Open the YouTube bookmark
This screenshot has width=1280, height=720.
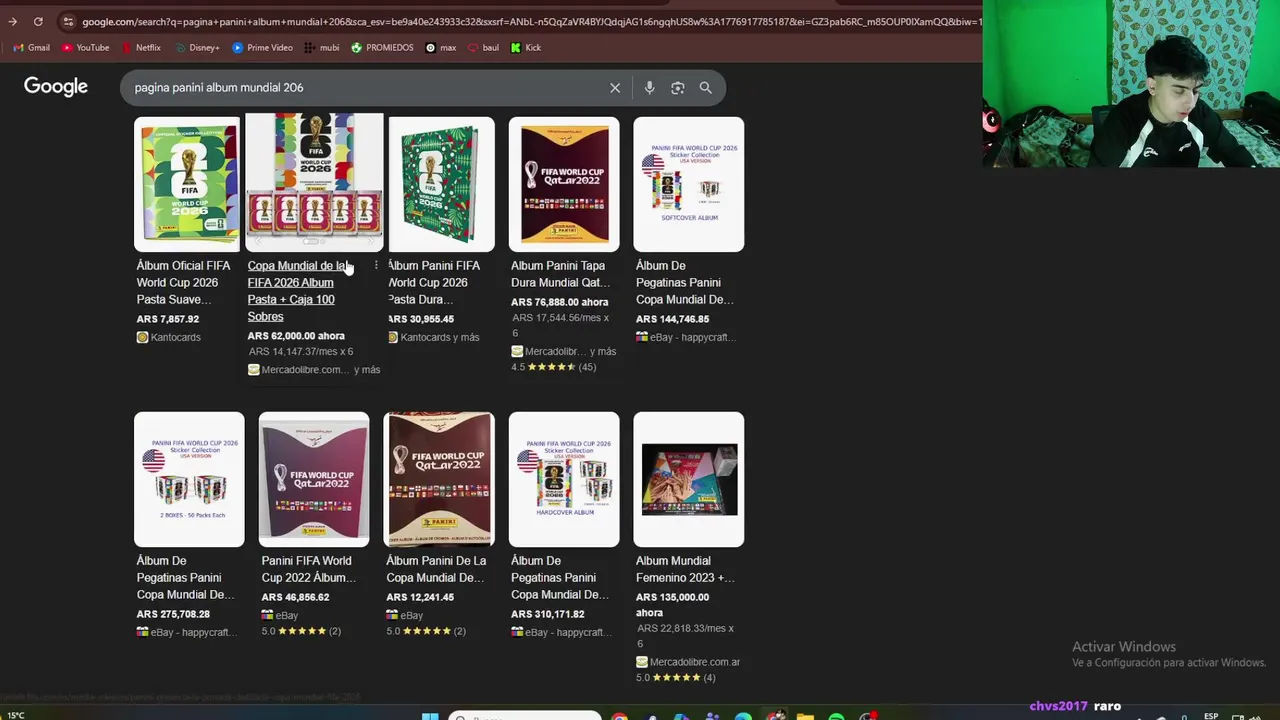pyautogui.click(x=86, y=47)
